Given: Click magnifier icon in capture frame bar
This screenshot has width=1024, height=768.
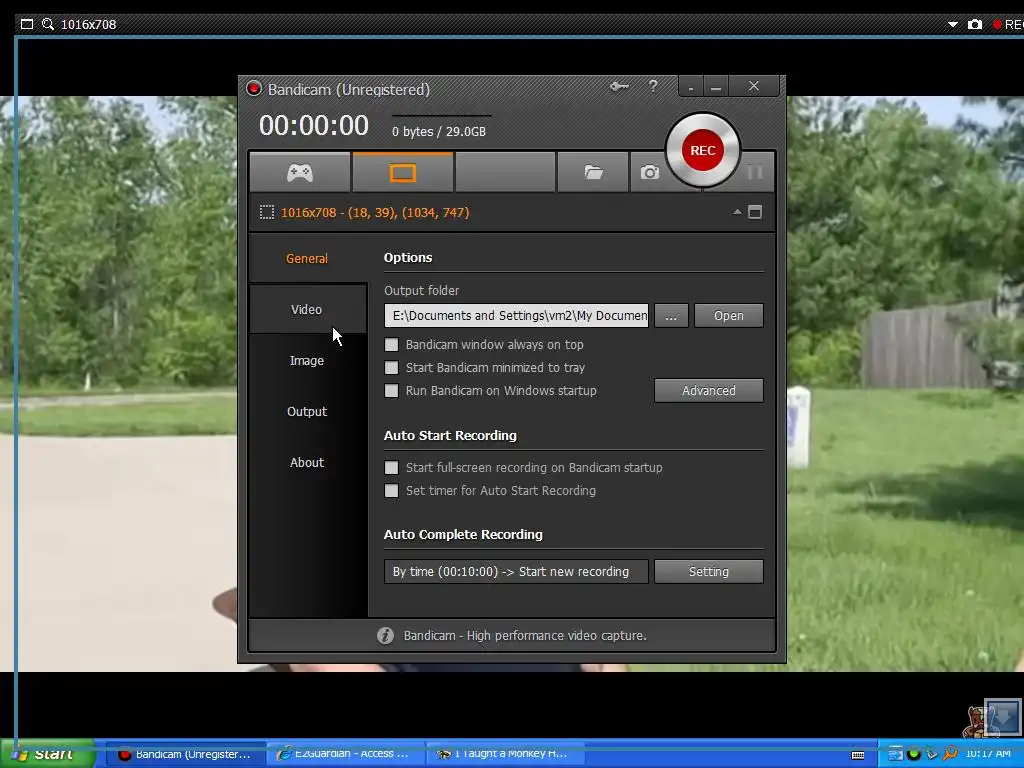Looking at the screenshot, I should click(x=48, y=24).
